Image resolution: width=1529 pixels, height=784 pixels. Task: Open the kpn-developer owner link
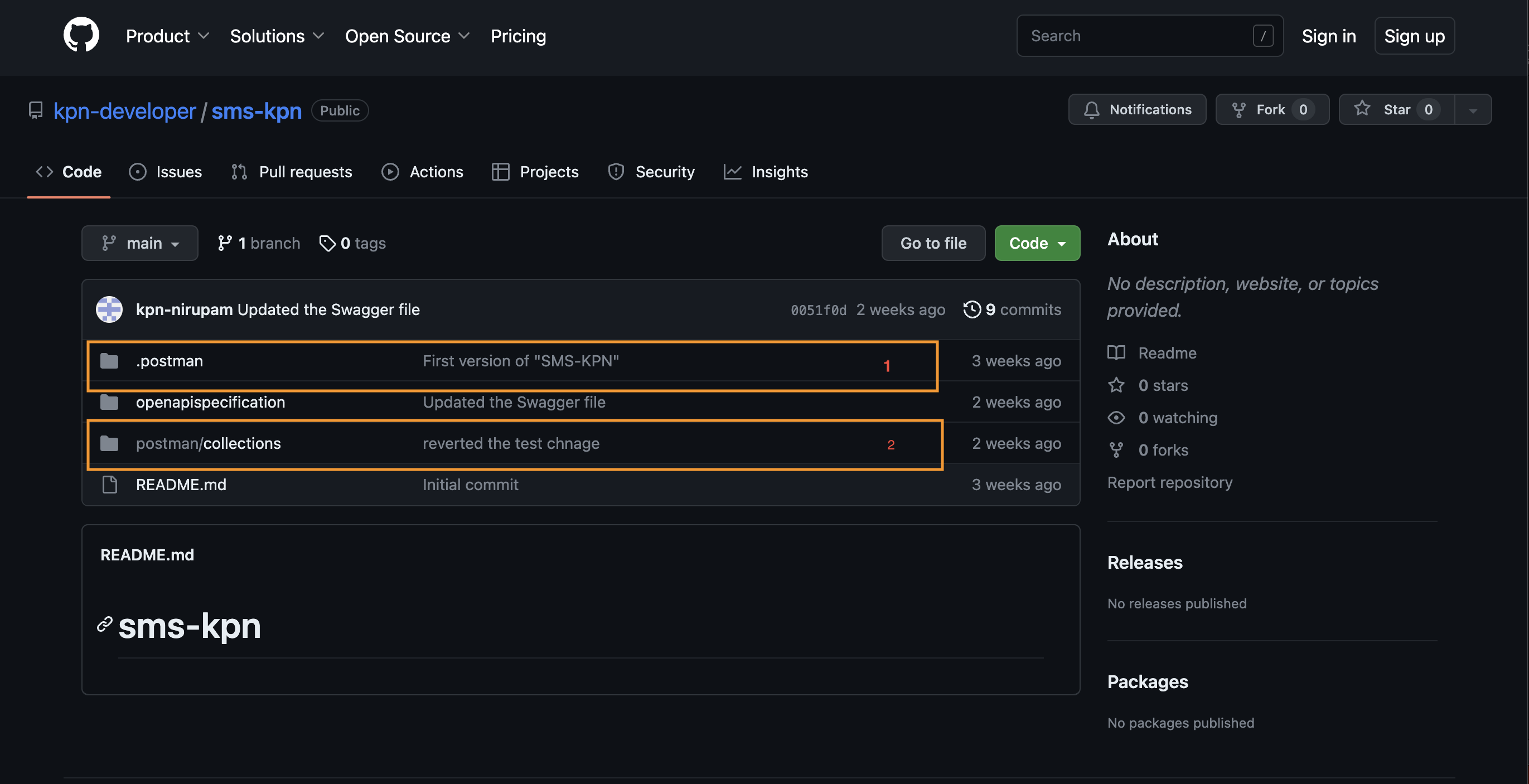[x=125, y=111]
